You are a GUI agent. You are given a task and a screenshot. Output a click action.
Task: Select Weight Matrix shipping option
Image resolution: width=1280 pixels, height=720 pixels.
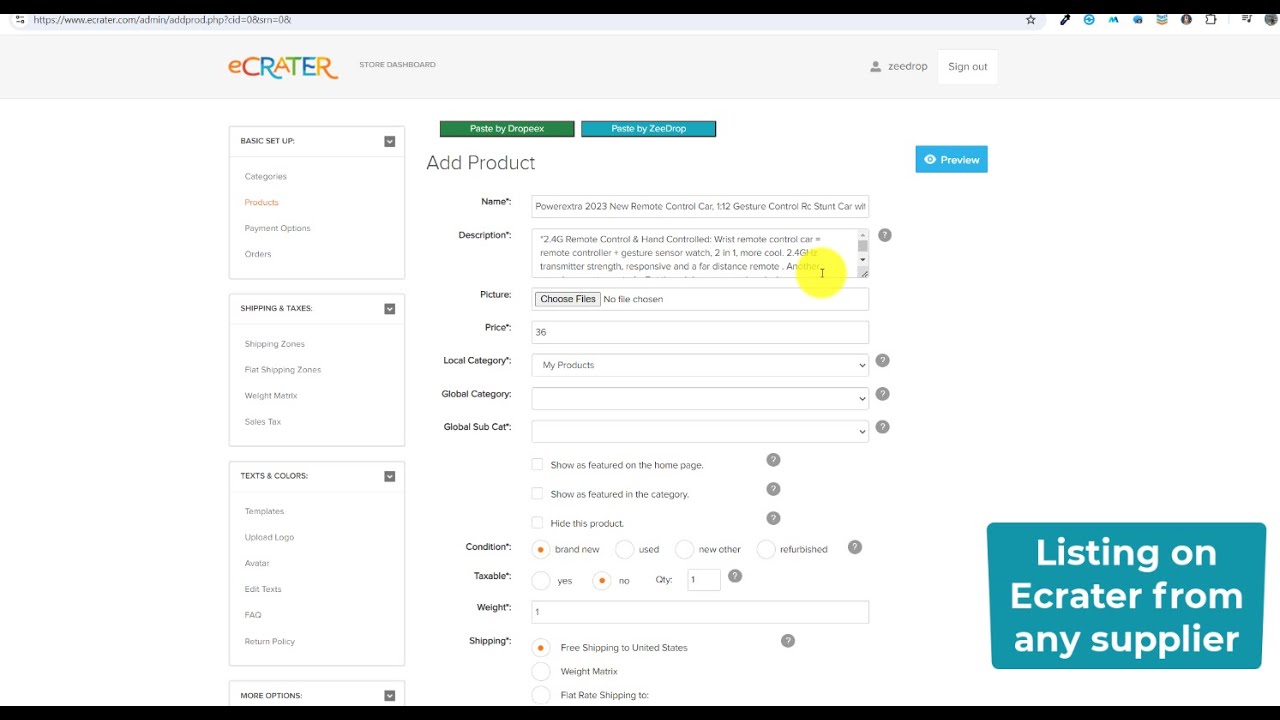(x=541, y=671)
